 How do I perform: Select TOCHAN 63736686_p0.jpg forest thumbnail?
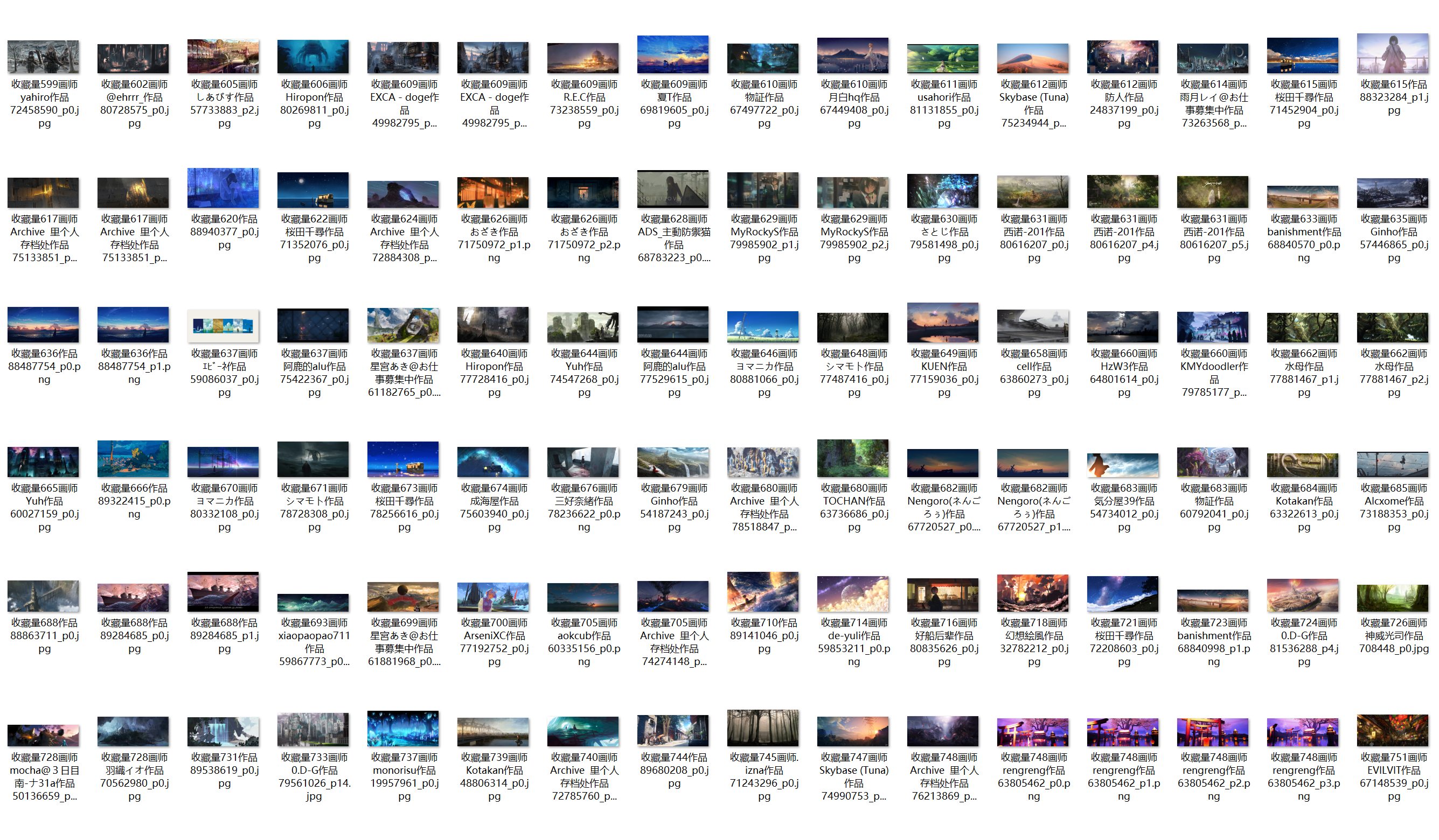852,458
